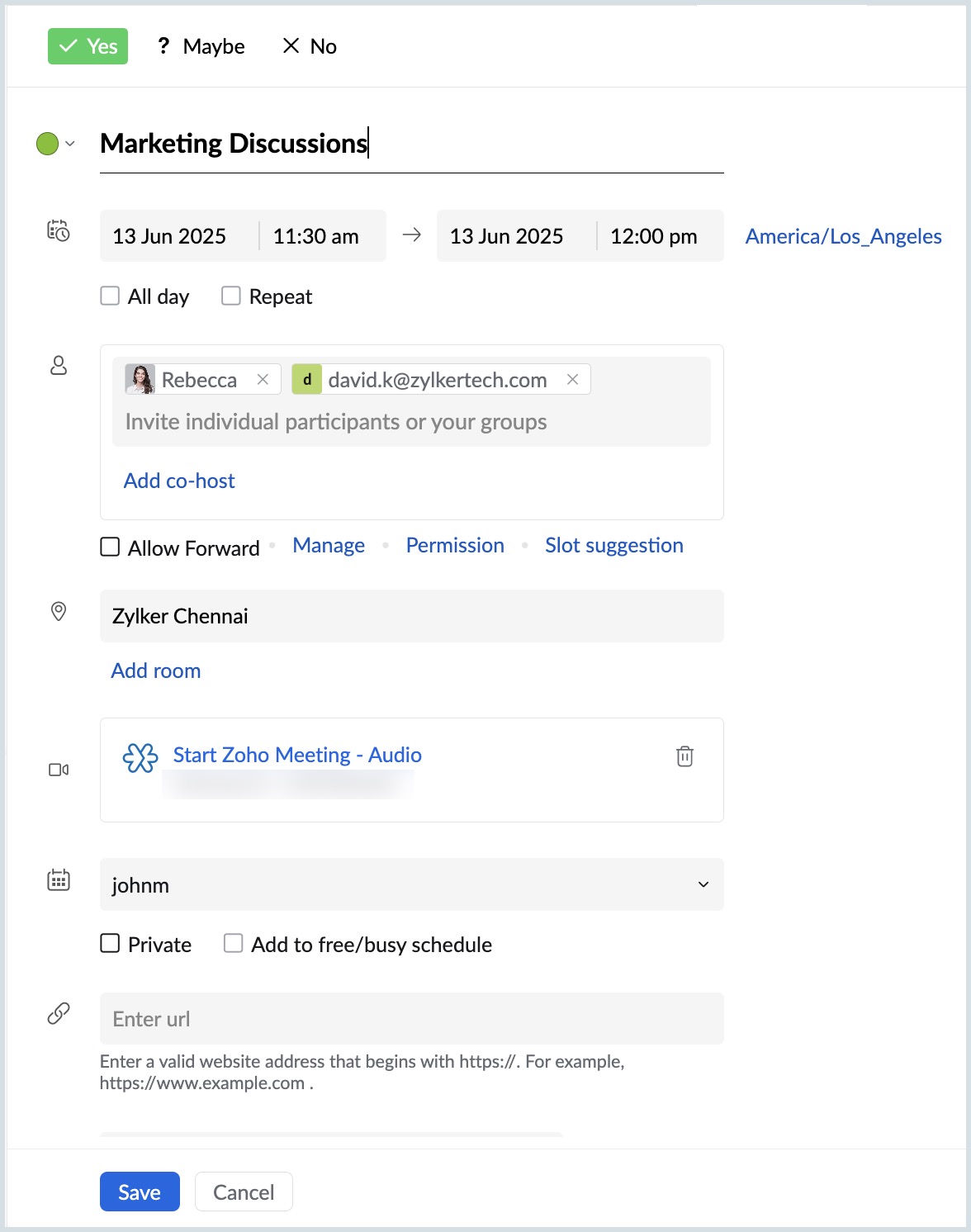This screenshot has width=971, height=1232.
Task: Delete the Zoho Meeting conference with trash icon
Action: (684, 756)
